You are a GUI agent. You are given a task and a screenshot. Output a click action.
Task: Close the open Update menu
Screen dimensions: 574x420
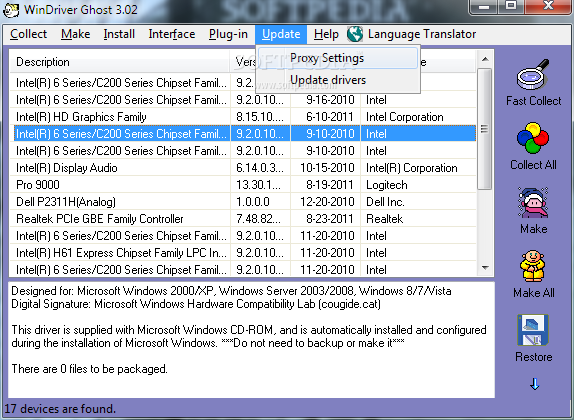281,34
